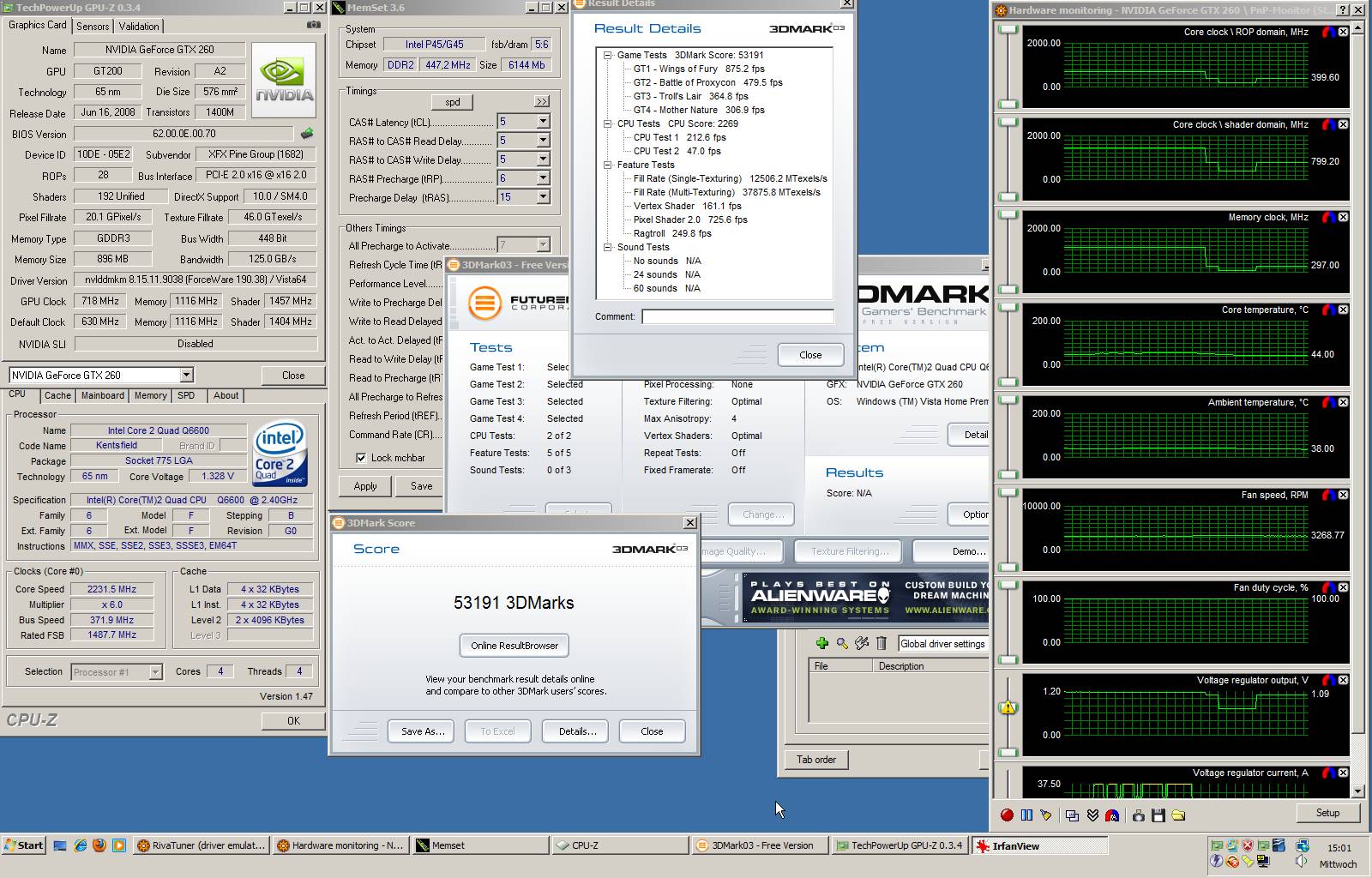
Task: Open Cache tab in CPU-Z
Action: 57,396
